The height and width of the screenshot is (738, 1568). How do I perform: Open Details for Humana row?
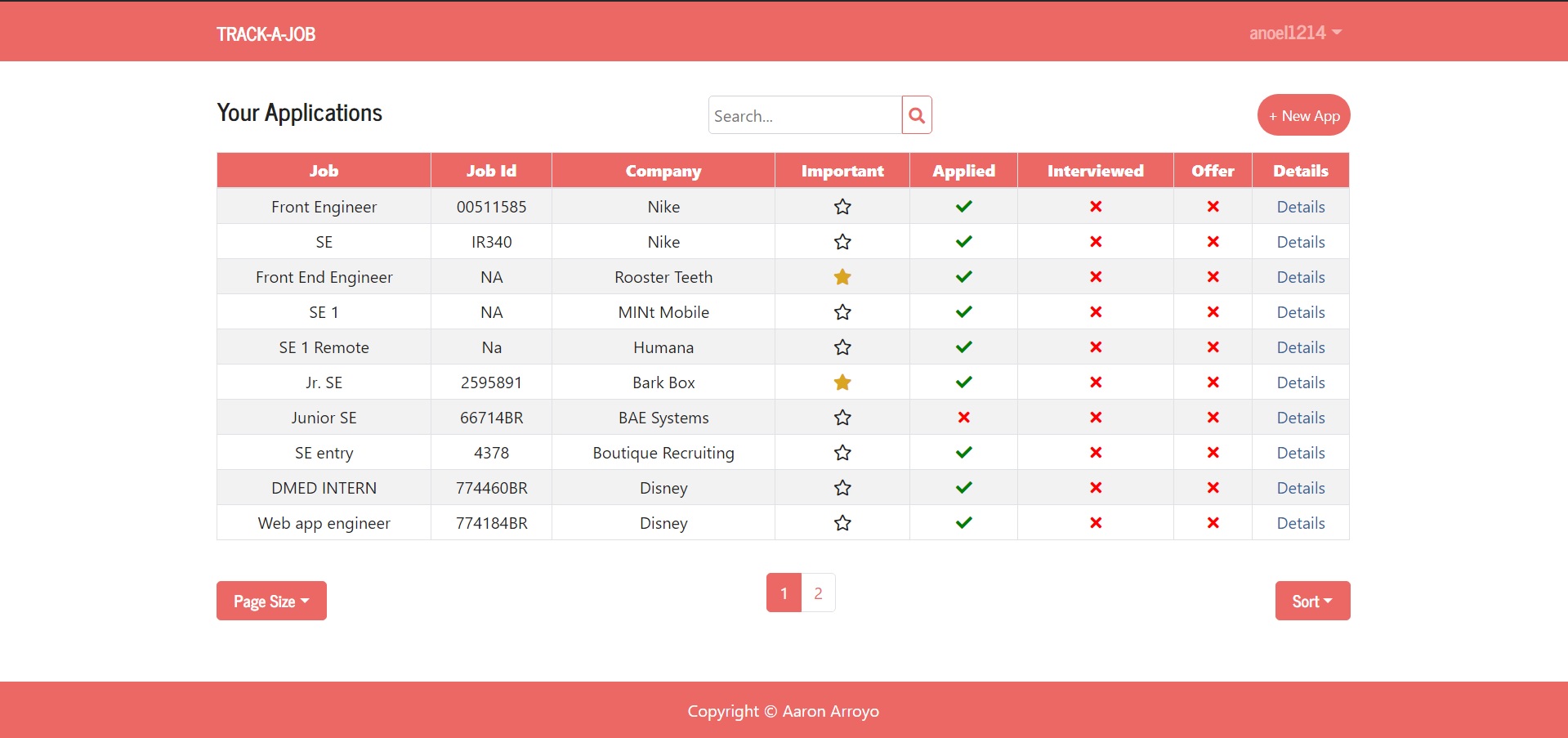(1301, 347)
